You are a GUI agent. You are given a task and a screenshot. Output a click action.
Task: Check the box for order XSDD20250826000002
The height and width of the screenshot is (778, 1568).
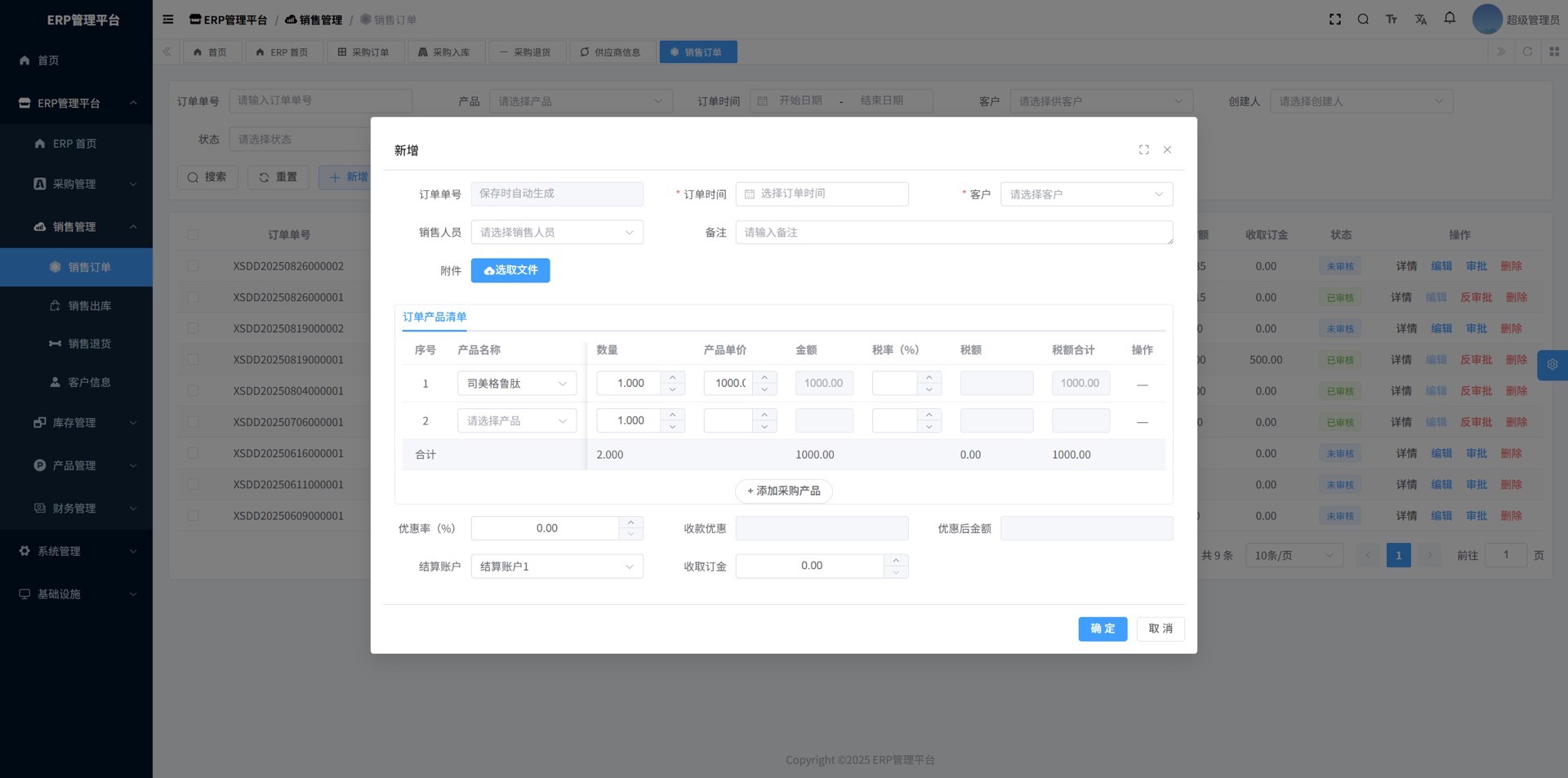pyautogui.click(x=193, y=266)
